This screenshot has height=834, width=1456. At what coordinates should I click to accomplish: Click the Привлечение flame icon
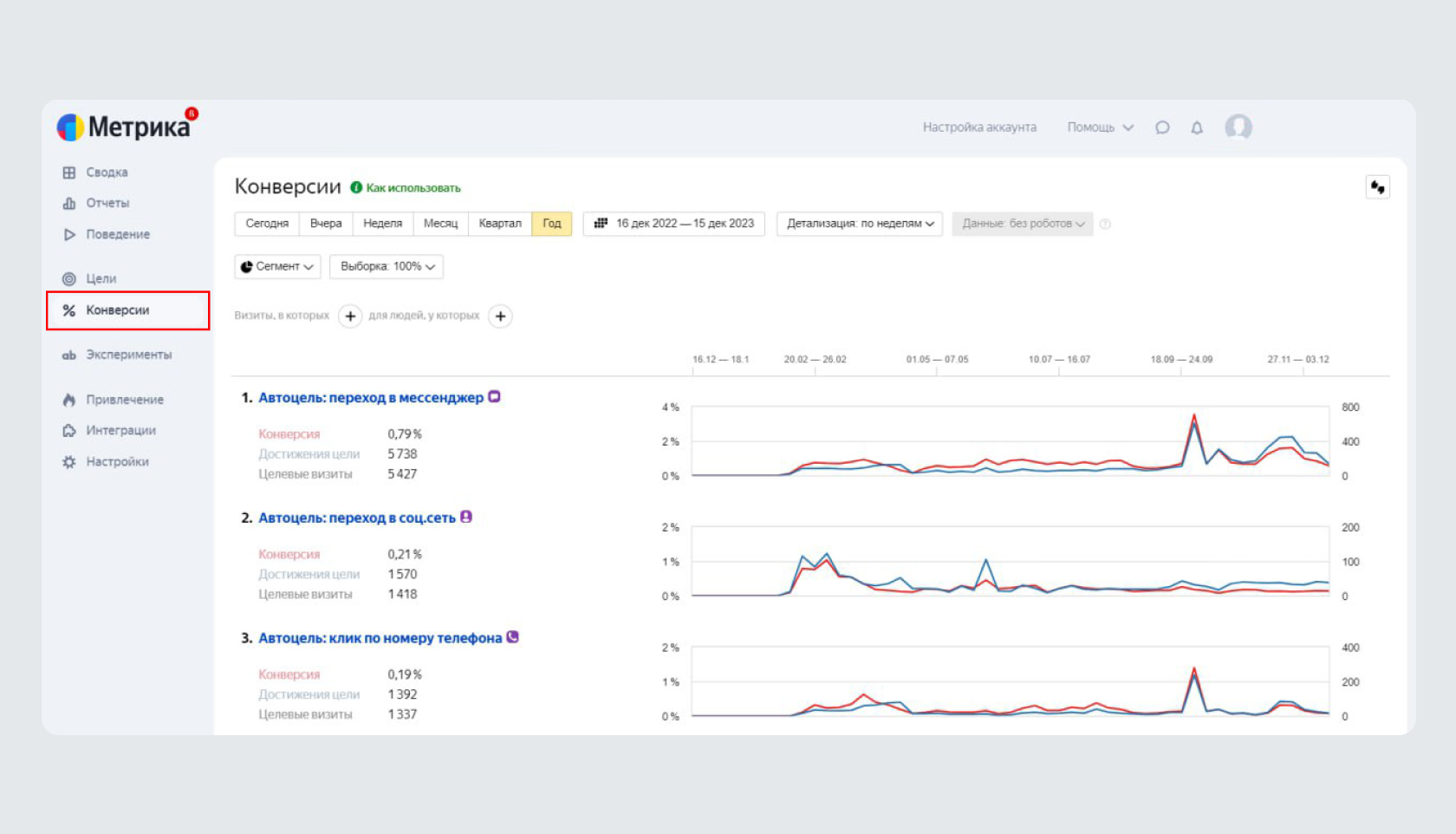(69, 400)
